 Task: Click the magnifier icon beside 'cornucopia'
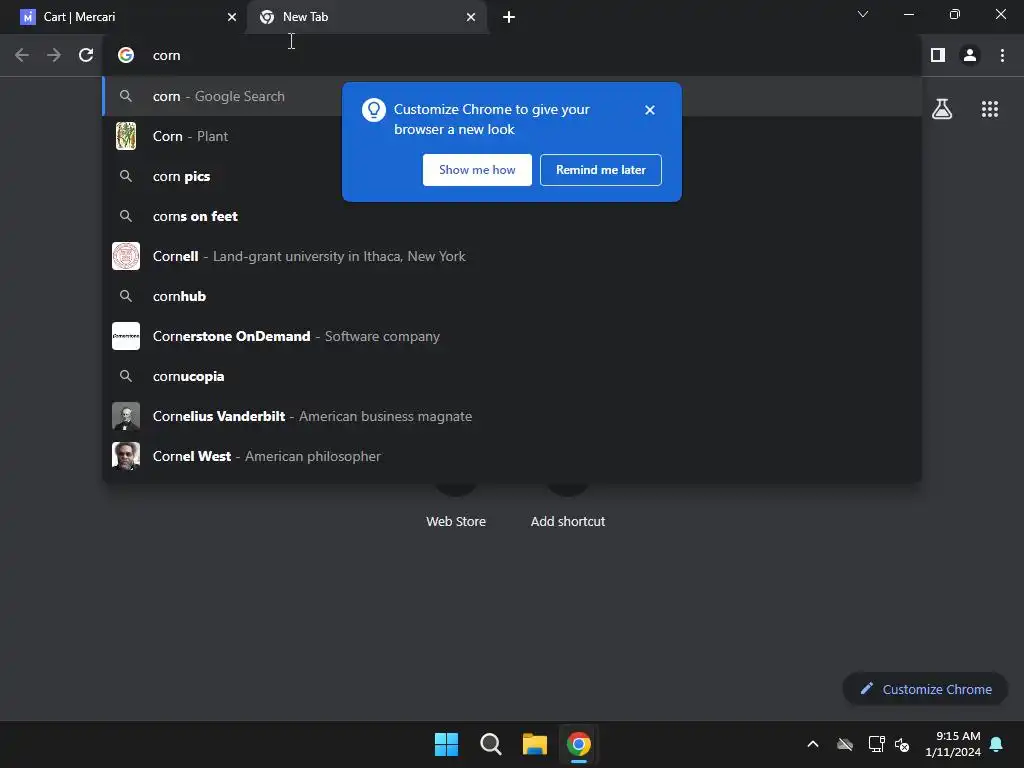coord(126,376)
